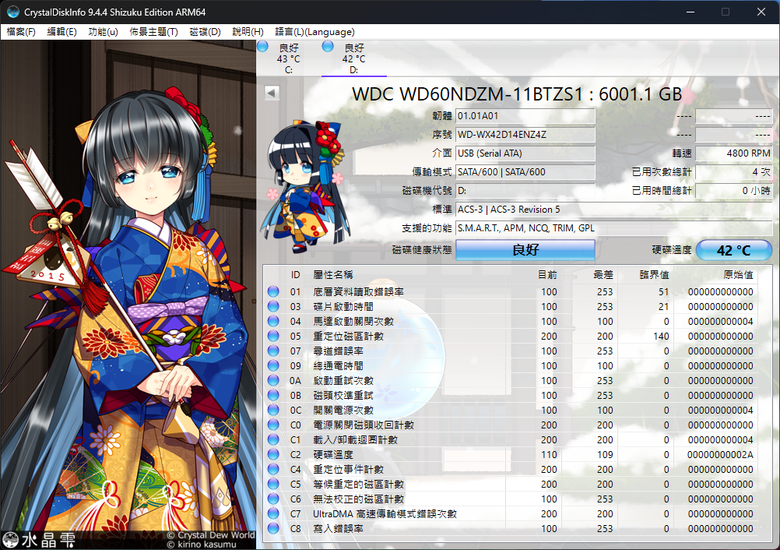This screenshot has width=780, height=550.
Task: Click the 屬性名稱 column header
Action: [x=333, y=275]
